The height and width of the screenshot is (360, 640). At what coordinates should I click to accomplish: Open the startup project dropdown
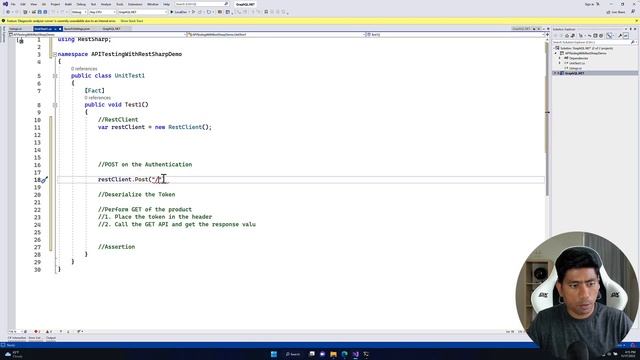143,12
